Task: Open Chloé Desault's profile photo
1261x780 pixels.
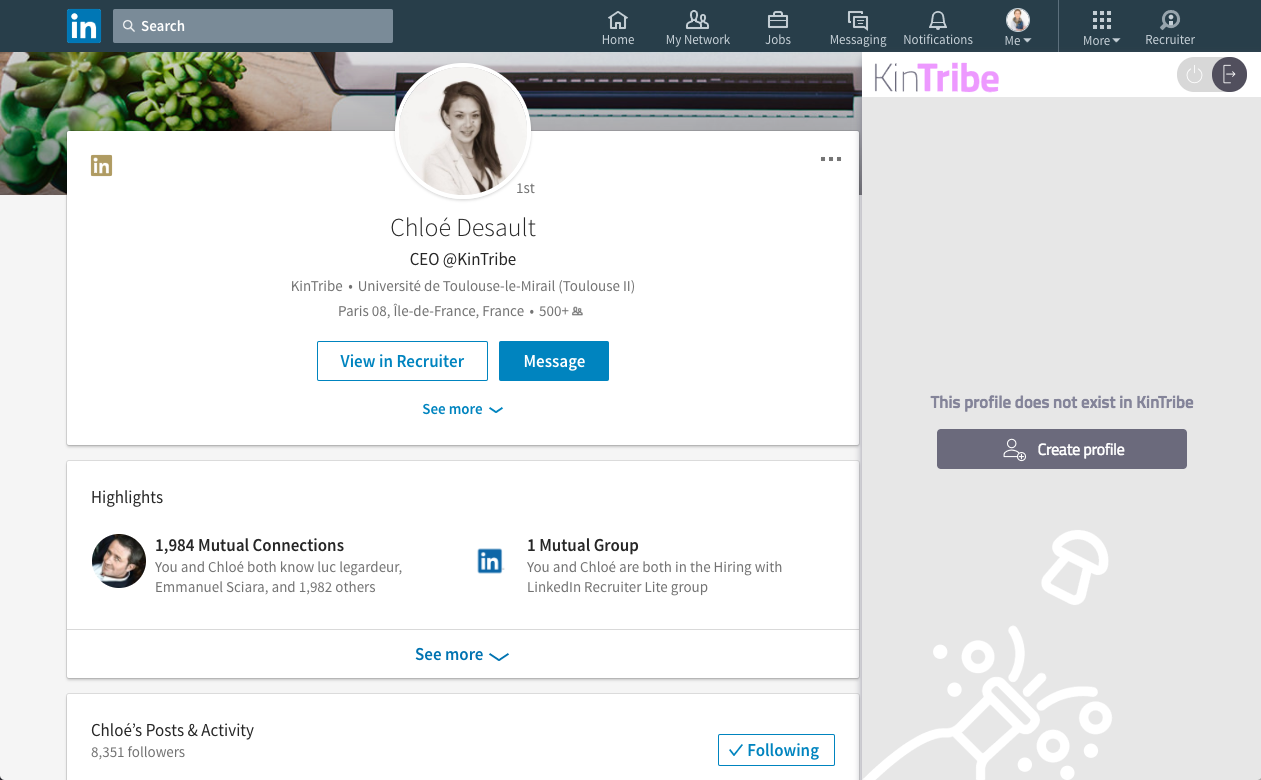Action: 463,132
